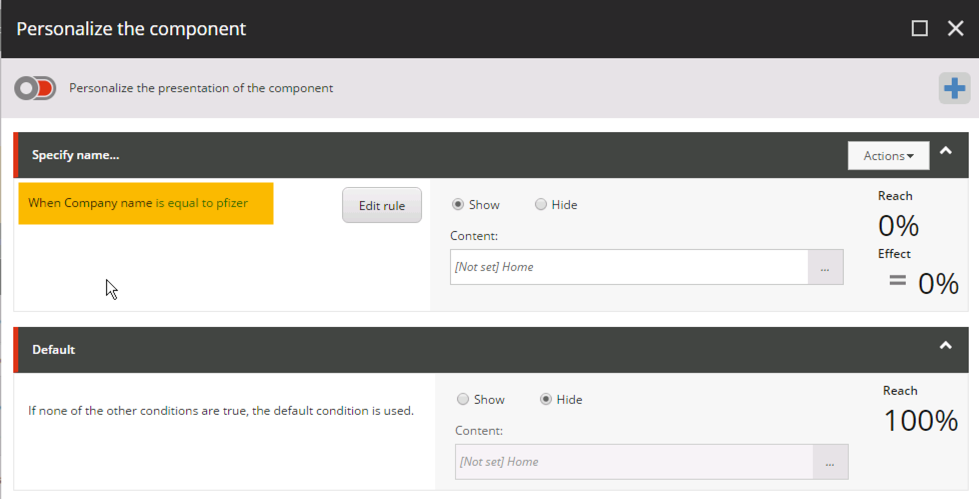The image size is (979, 499).
Task: Maximize the Personalize the component dialog
Action: [x=920, y=29]
